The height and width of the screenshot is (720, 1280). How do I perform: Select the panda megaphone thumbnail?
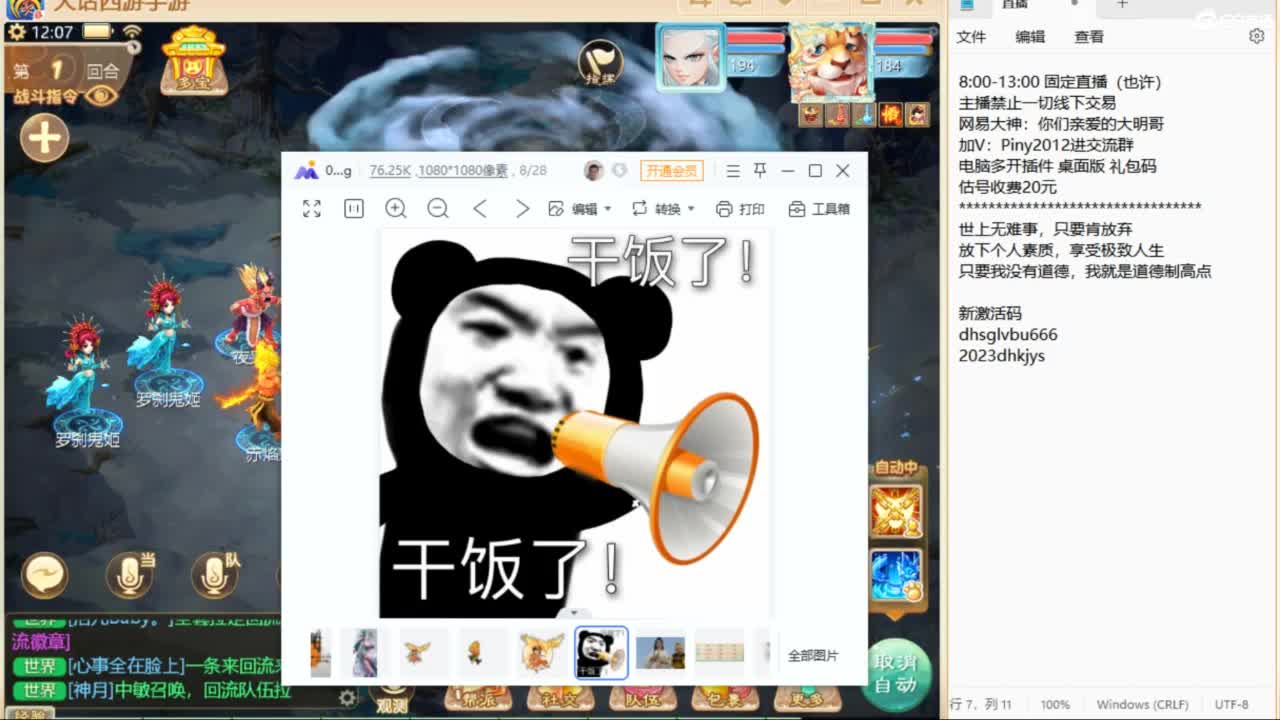click(602, 653)
